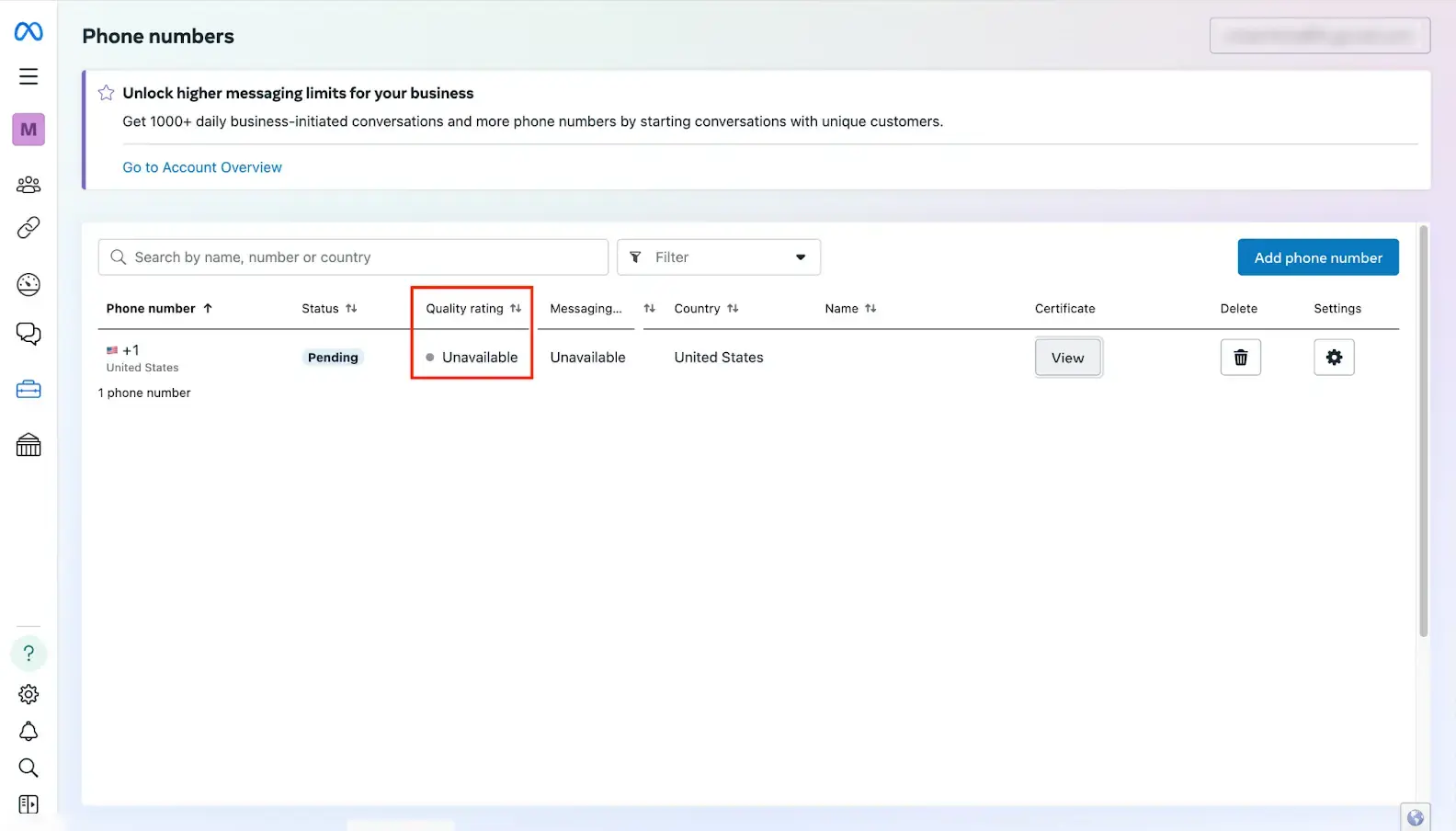Open the gauge dashboard icon in sidebar
Screen dimensions: 1456x831
(x=28, y=285)
